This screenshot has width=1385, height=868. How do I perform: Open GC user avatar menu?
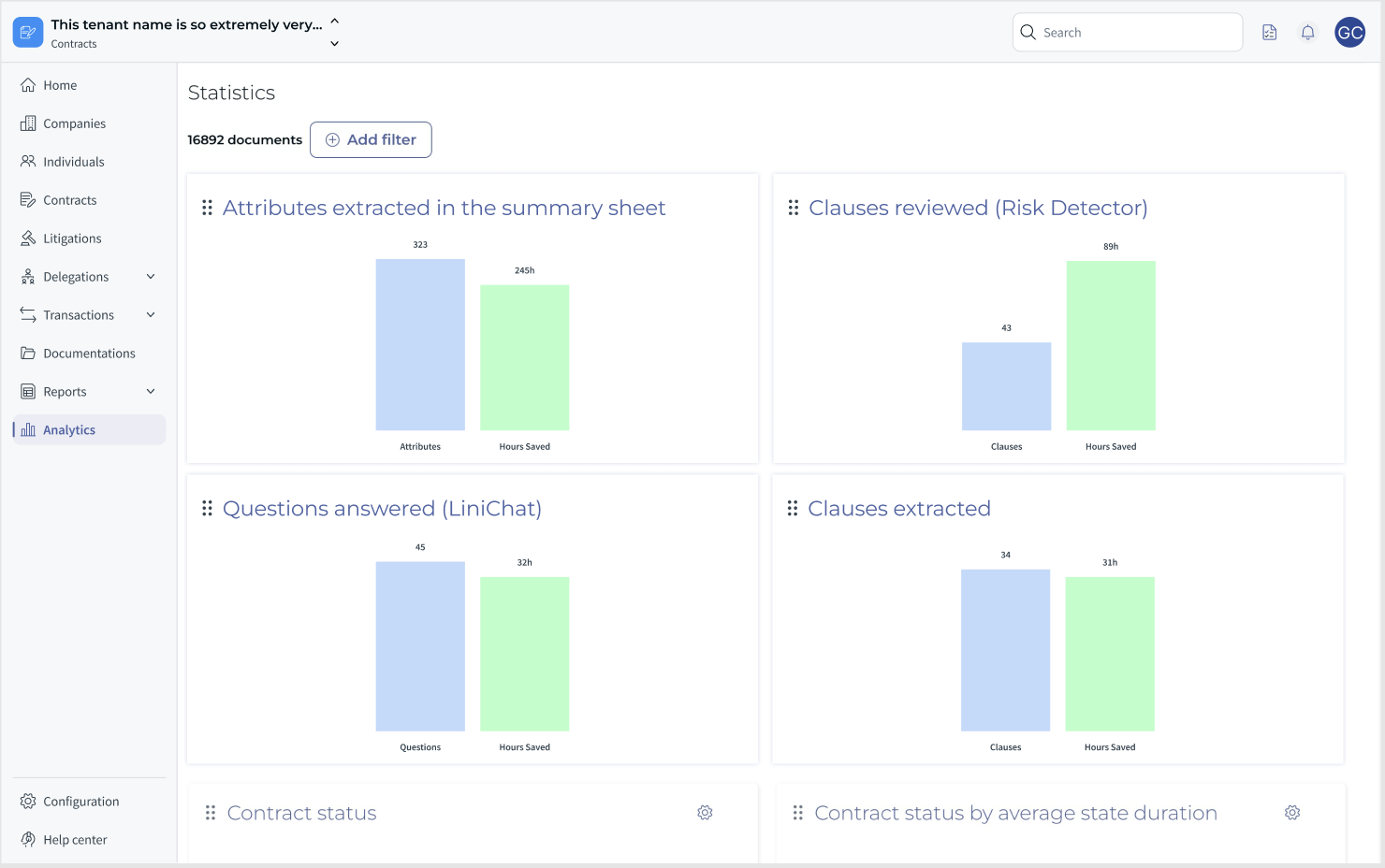pyautogui.click(x=1350, y=33)
